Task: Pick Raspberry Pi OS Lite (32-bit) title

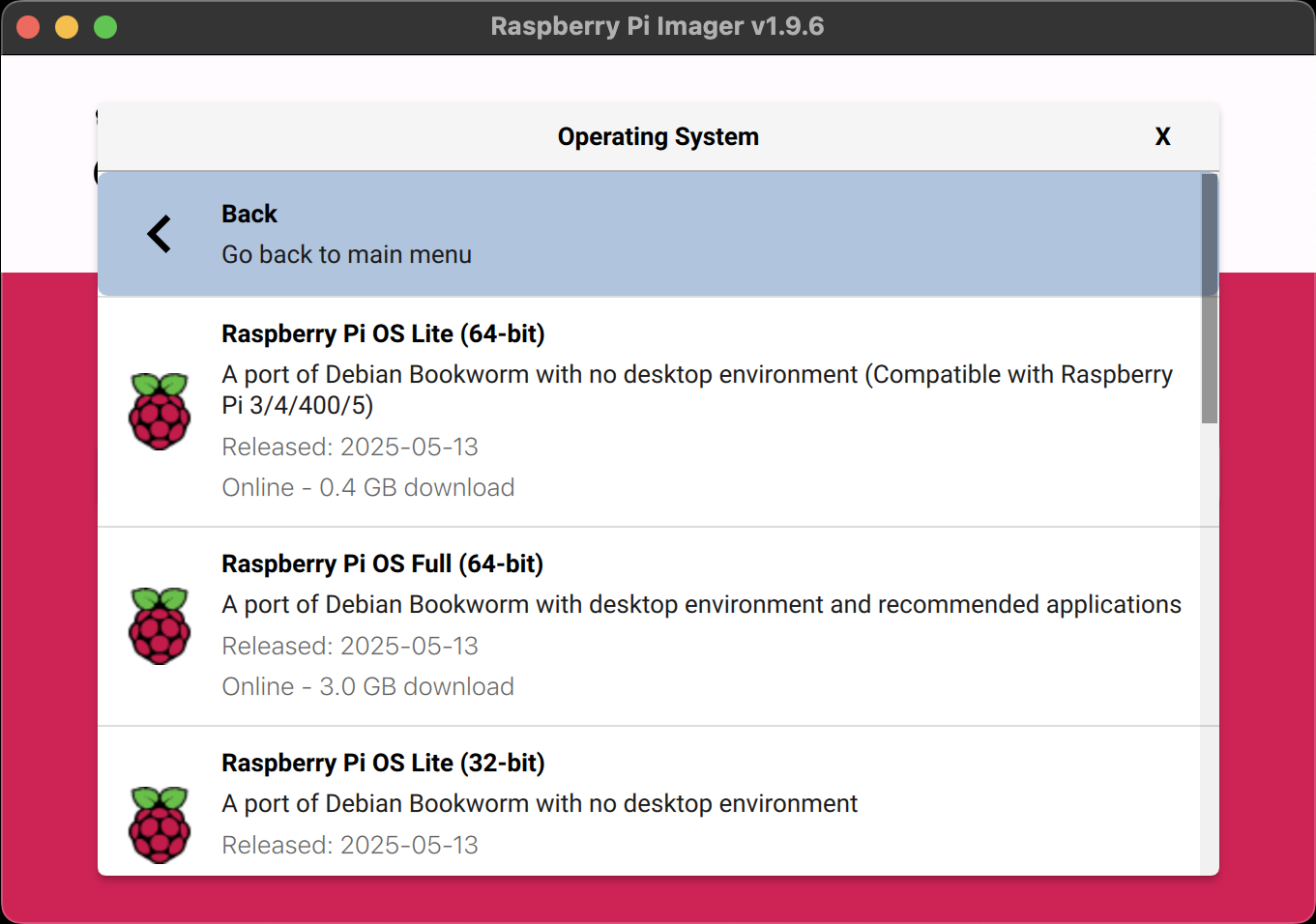Action: tap(383, 764)
